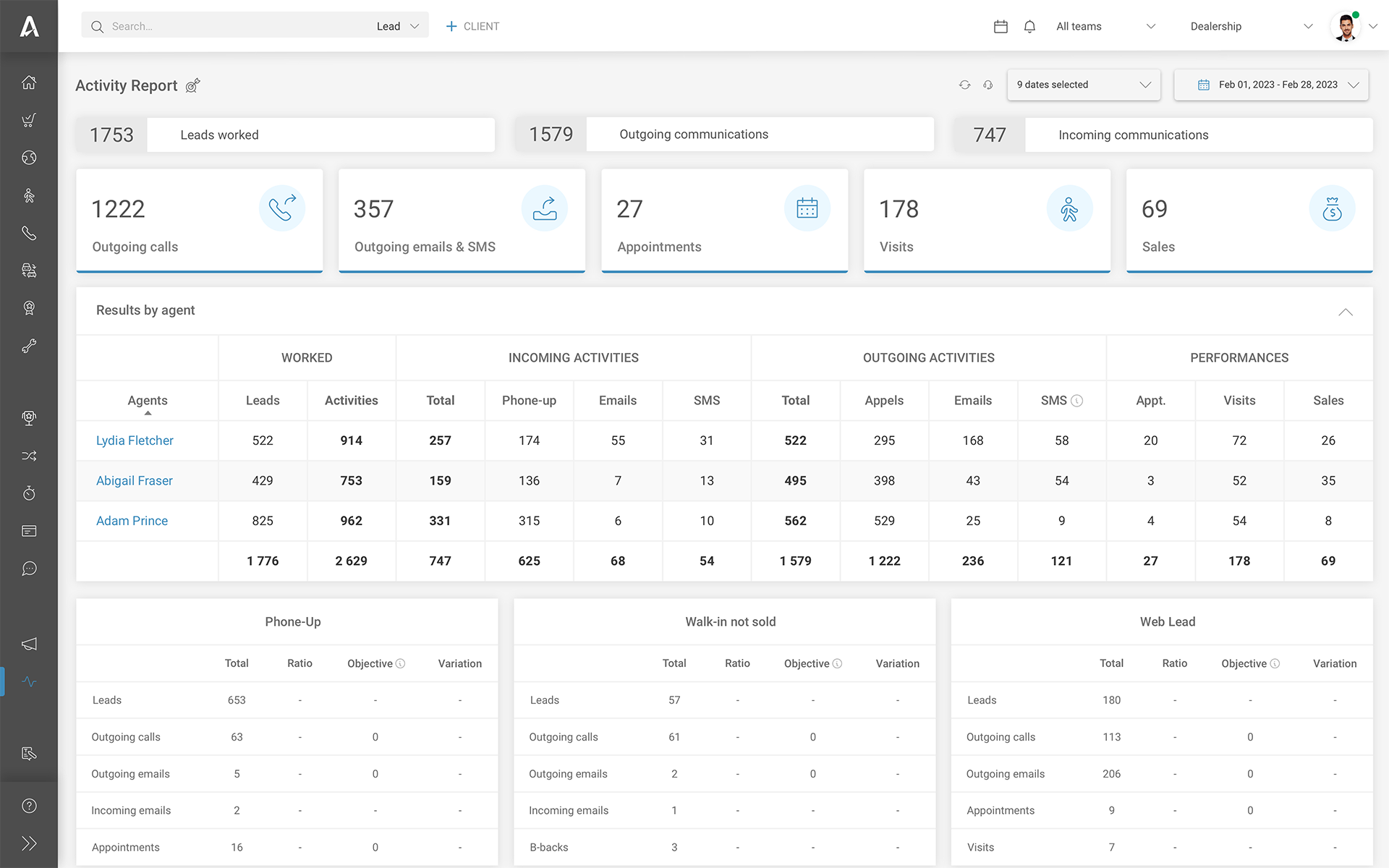Open the Lead search type dropdown
This screenshot has height=868, width=1389.
[x=397, y=27]
